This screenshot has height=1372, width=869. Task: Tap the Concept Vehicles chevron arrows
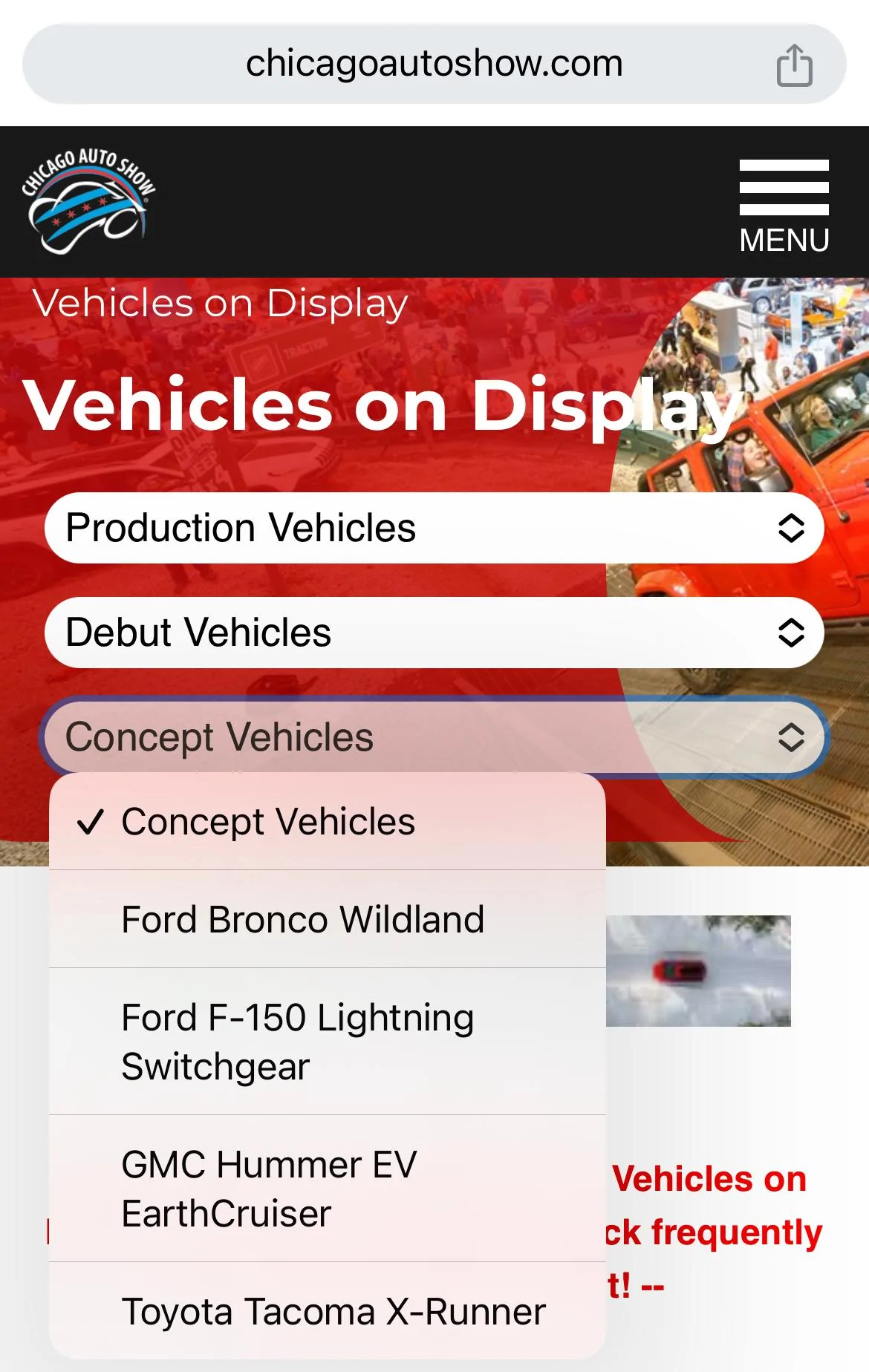[791, 737]
